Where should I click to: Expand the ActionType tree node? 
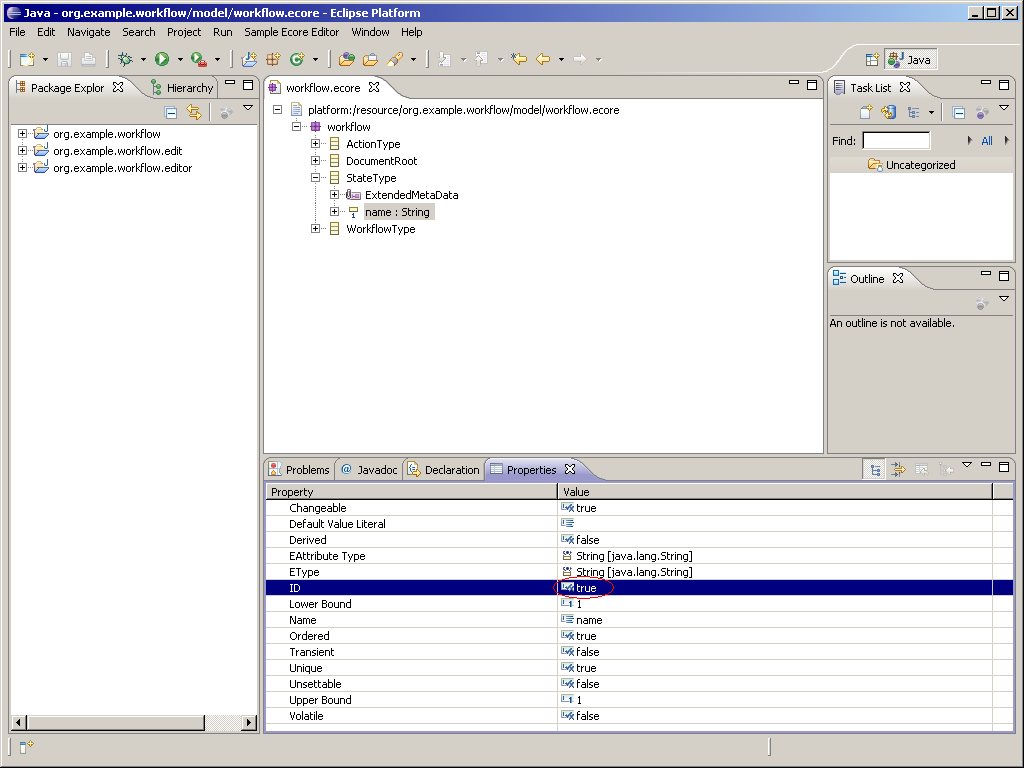[x=316, y=144]
